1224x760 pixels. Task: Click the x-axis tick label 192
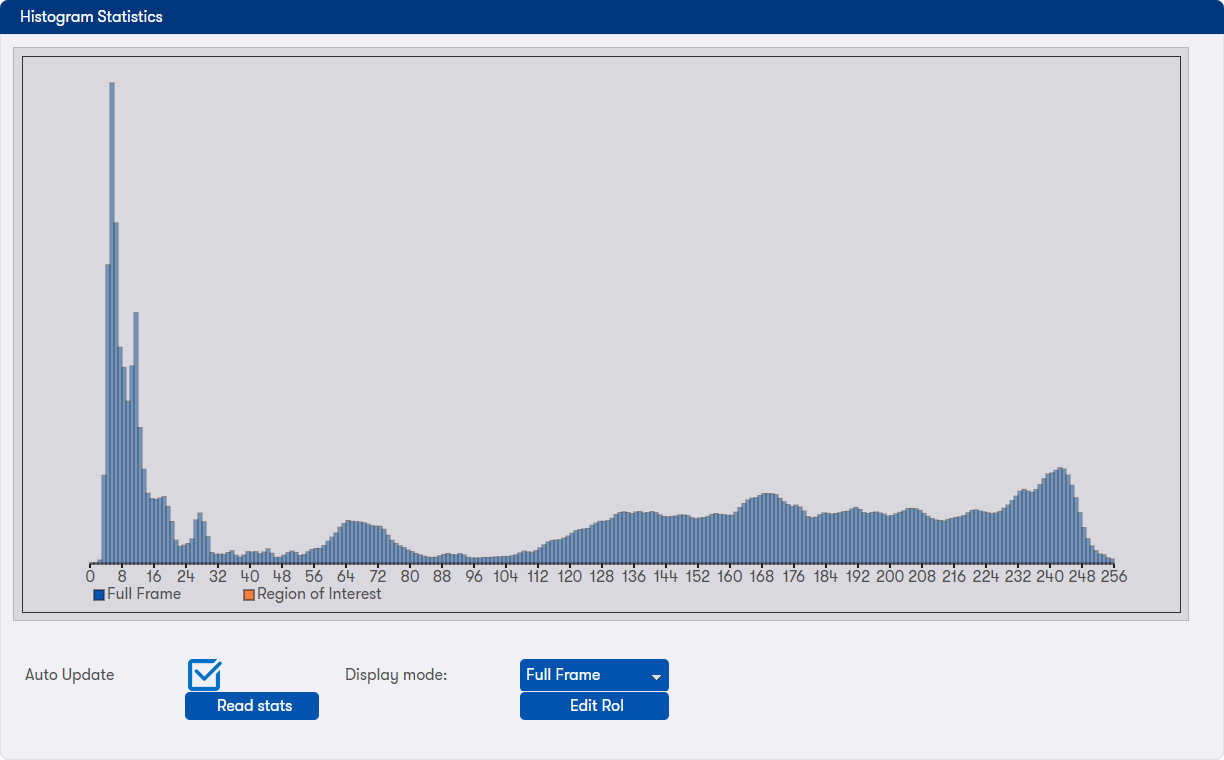pos(858,577)
